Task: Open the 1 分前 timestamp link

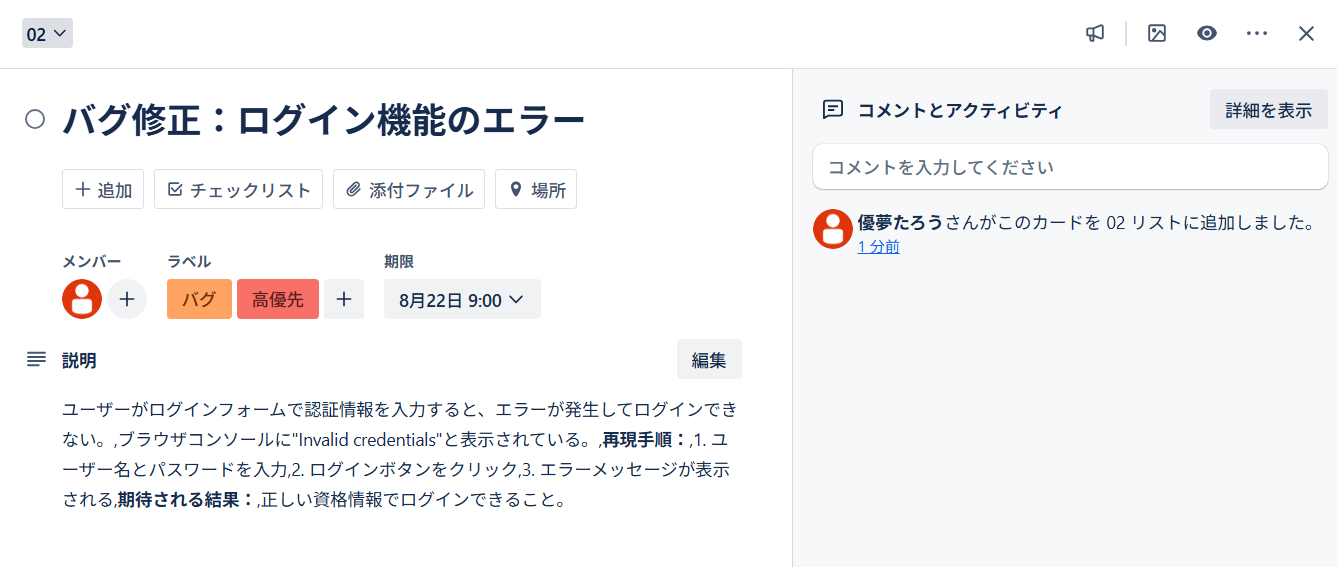Action: pos(878,247)
